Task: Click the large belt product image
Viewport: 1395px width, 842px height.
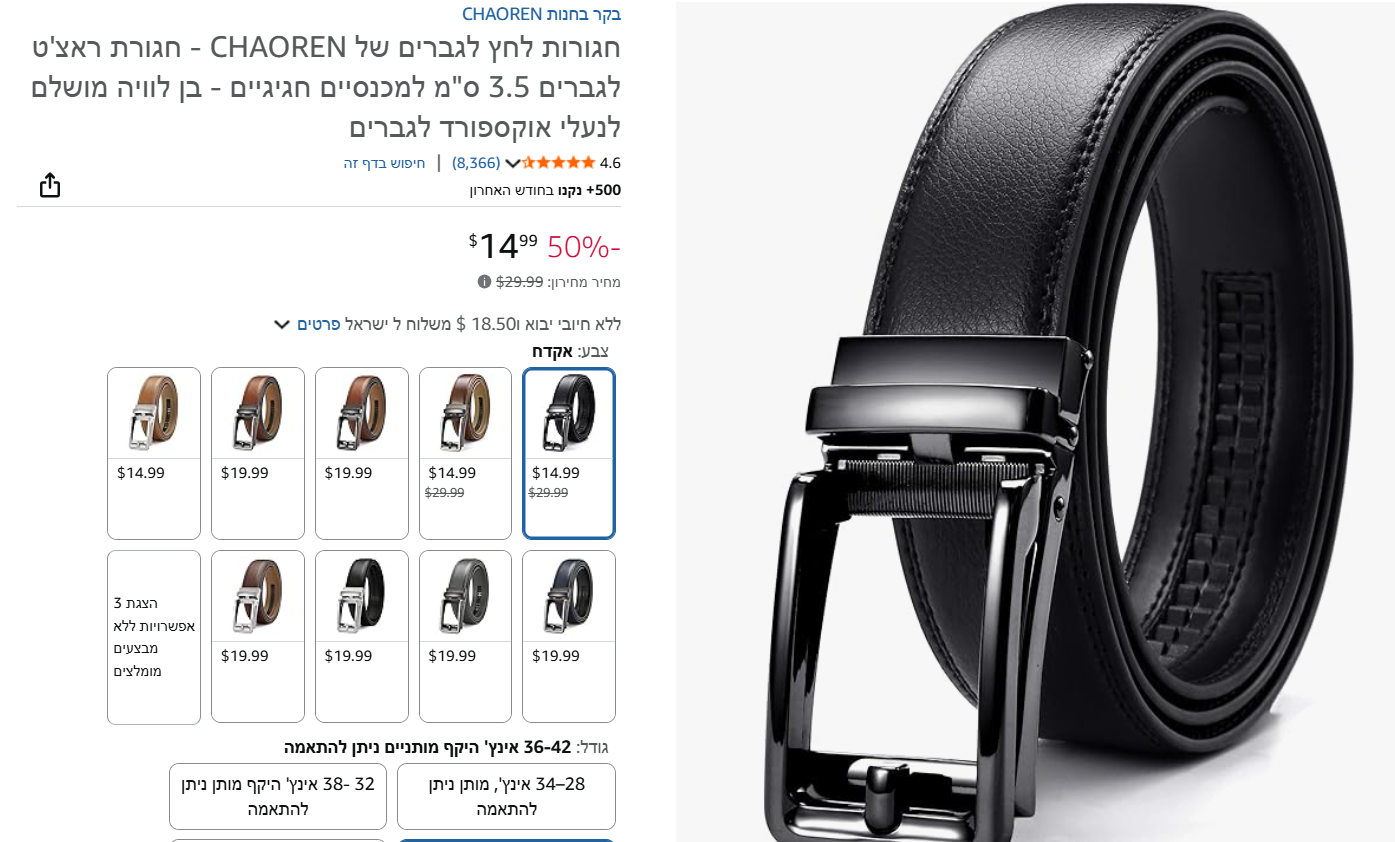Action: pos(1035,421)
